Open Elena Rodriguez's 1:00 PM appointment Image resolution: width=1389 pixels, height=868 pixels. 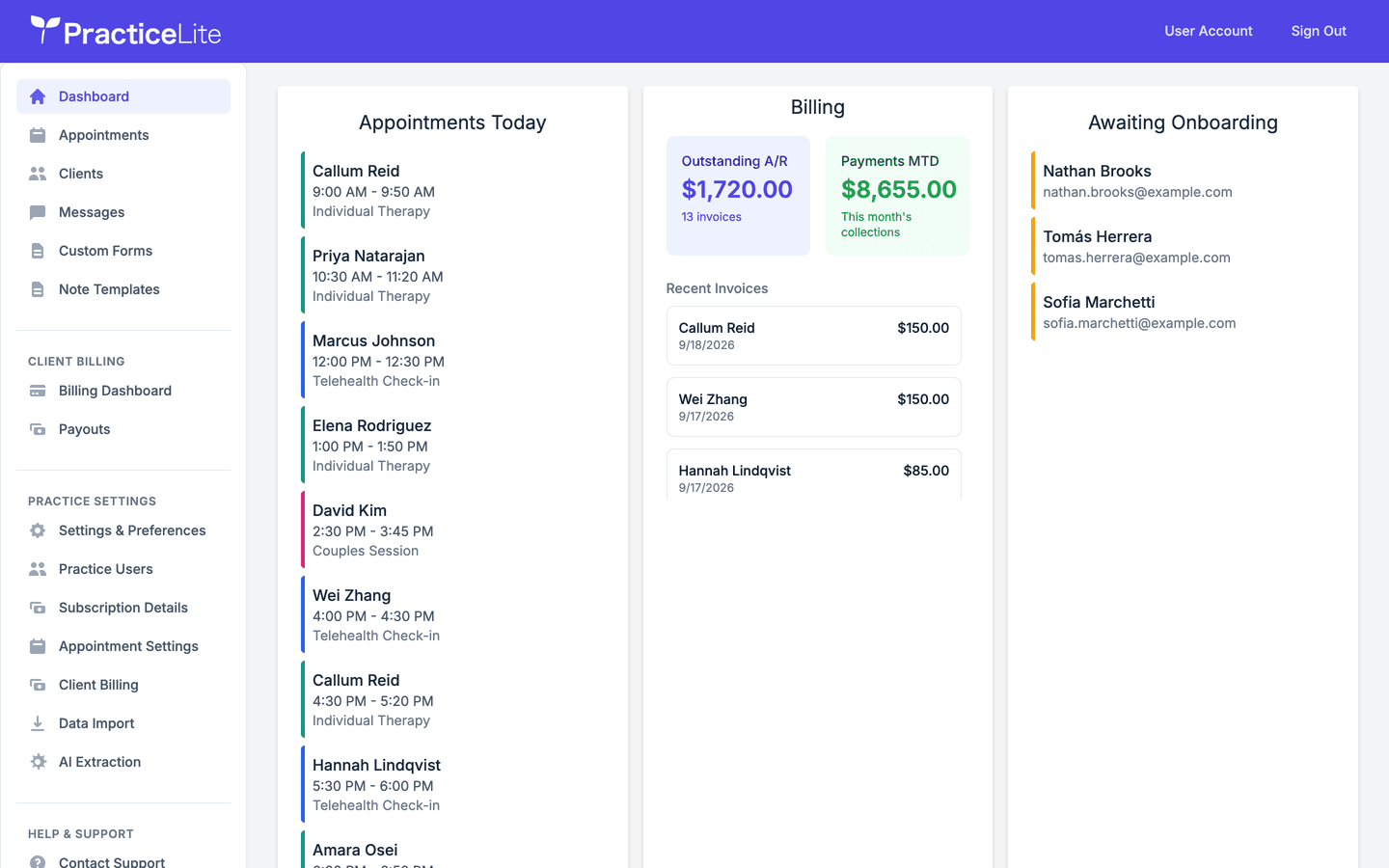(452, 445)
